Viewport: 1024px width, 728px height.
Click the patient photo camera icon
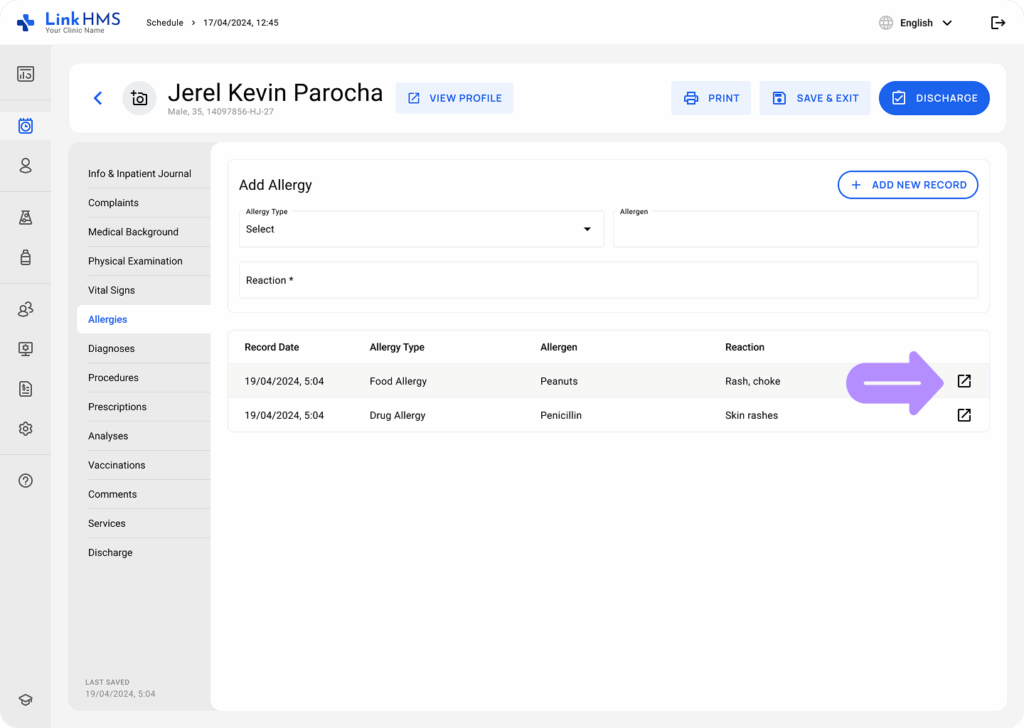(139, 98)
